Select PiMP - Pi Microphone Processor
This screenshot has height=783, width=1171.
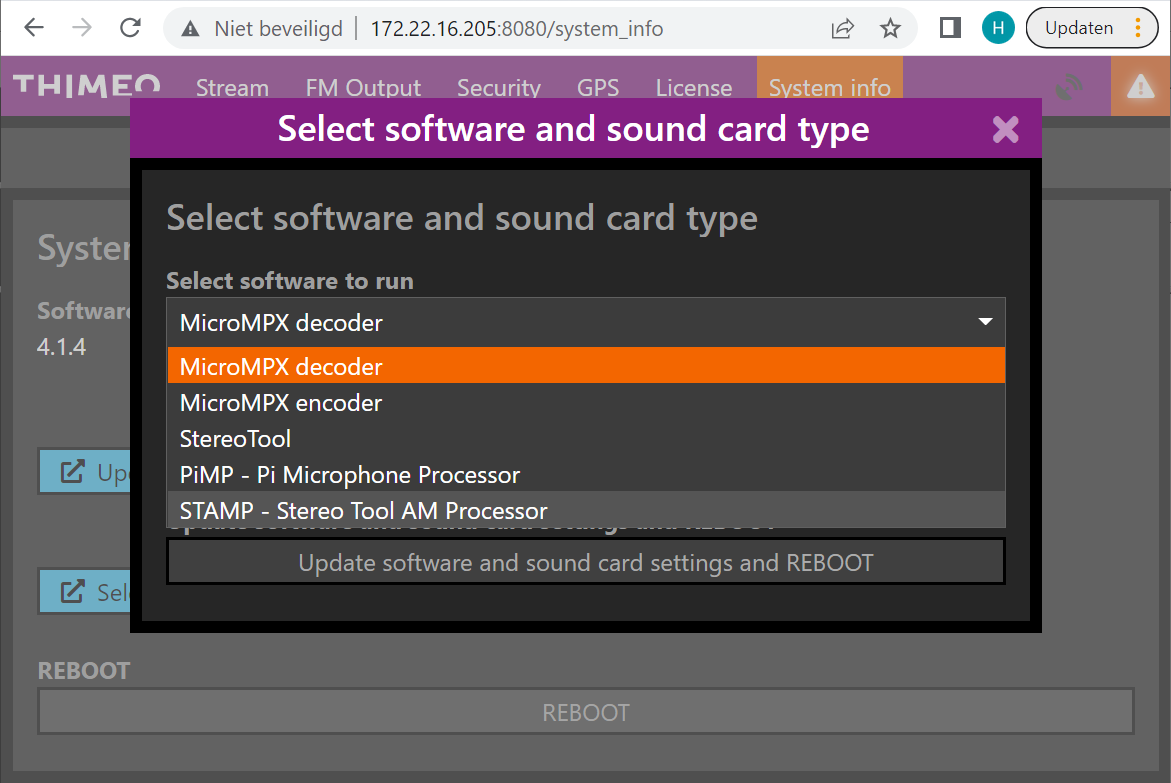[x=586, y=474]
